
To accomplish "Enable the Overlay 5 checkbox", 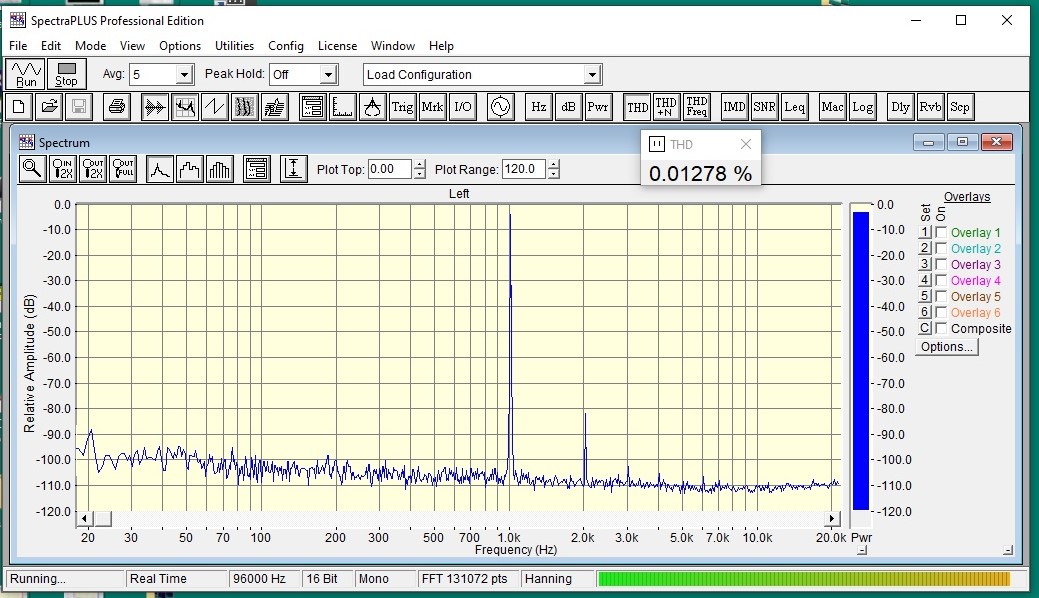I will [941, 296].
